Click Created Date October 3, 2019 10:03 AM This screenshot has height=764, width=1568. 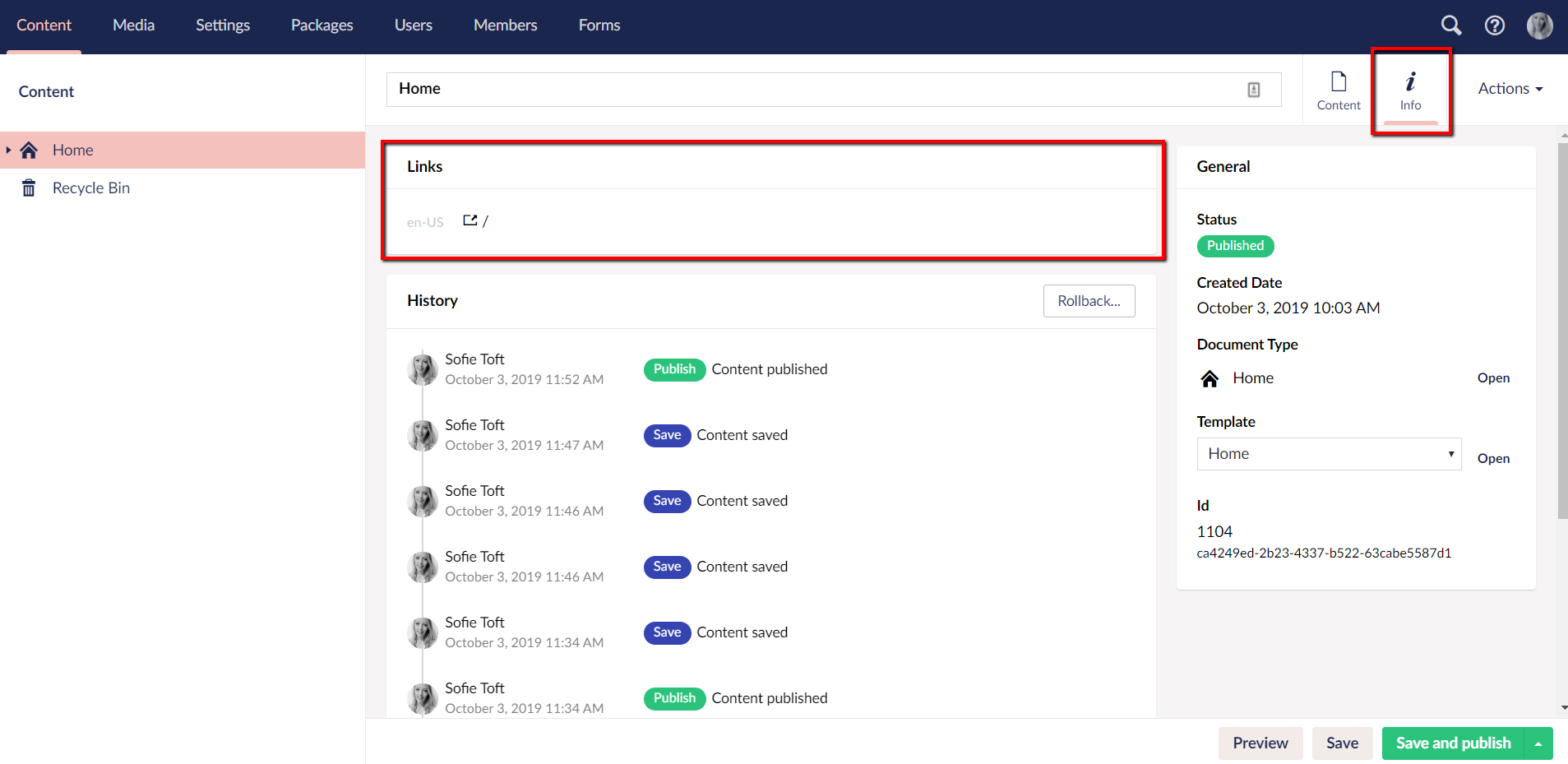tap(1288, 308)
